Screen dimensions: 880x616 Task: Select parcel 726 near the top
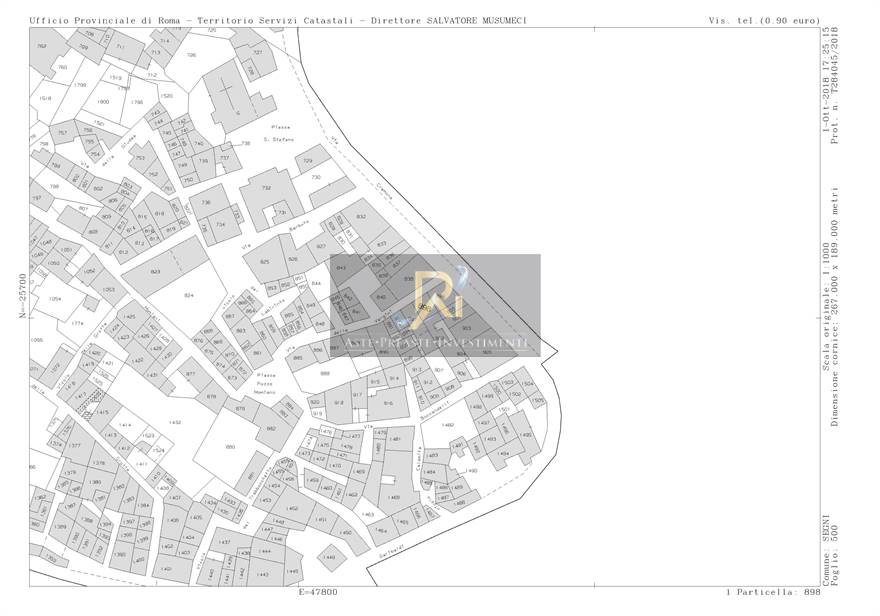(190, 54)
